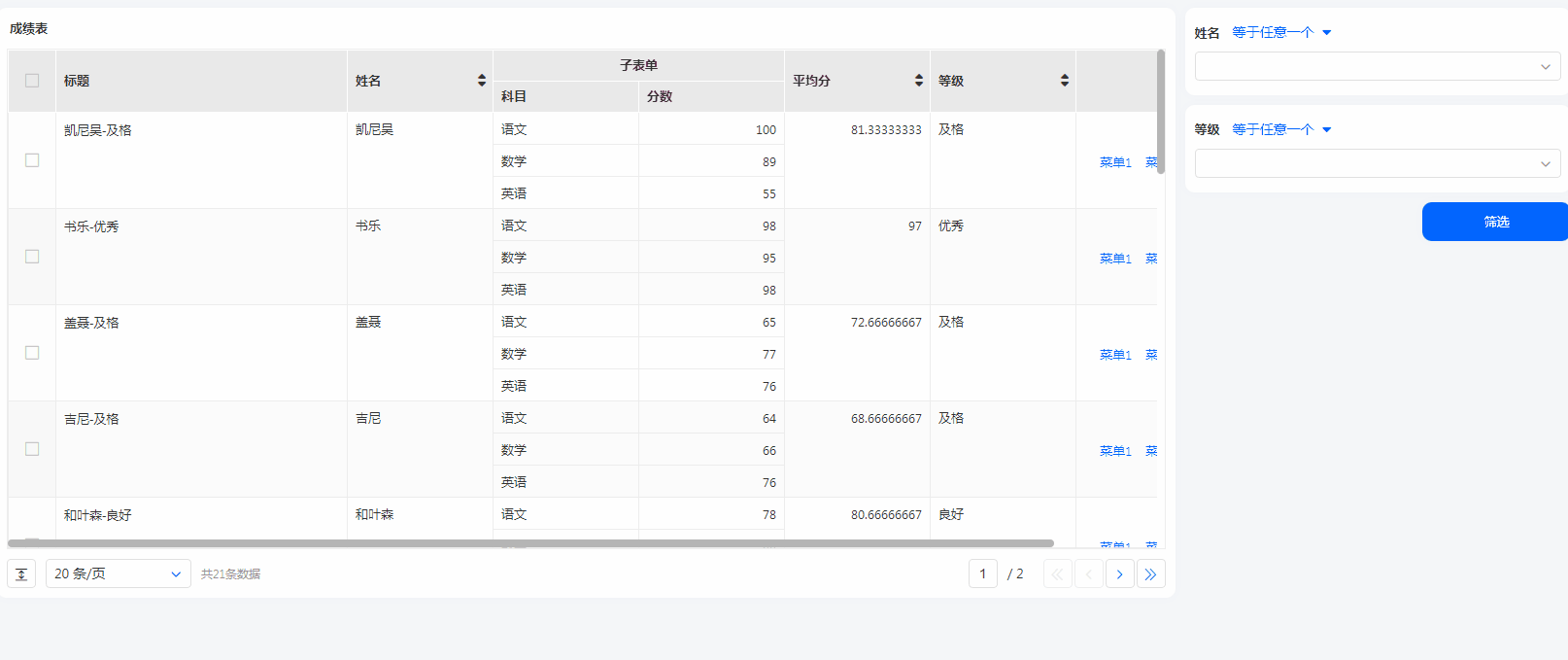Open the 姓名 filter value dropdown
The height and width of the screenshot is (660, 1568).
1377,67
